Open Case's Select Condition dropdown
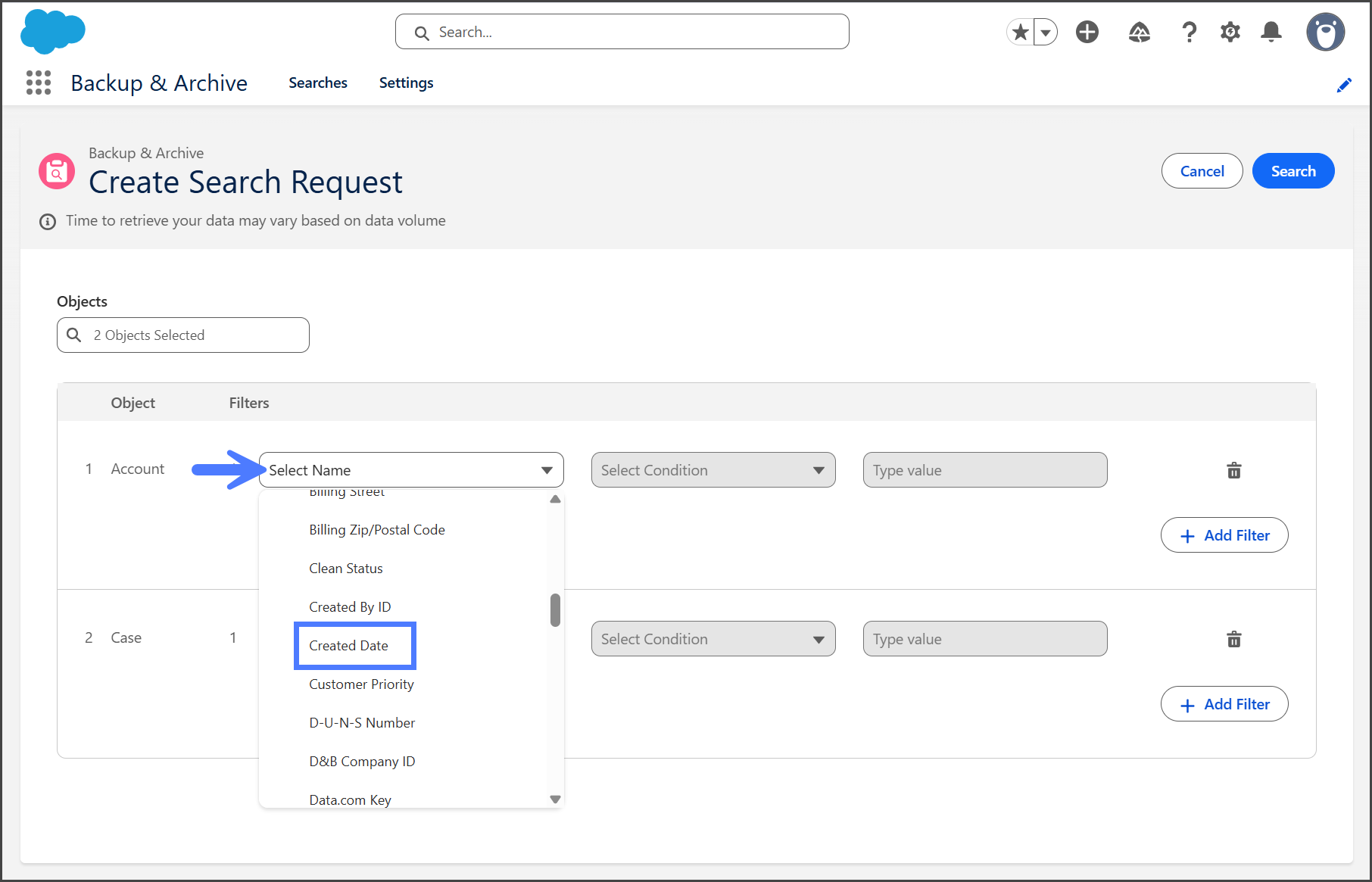 click(713, 639)
